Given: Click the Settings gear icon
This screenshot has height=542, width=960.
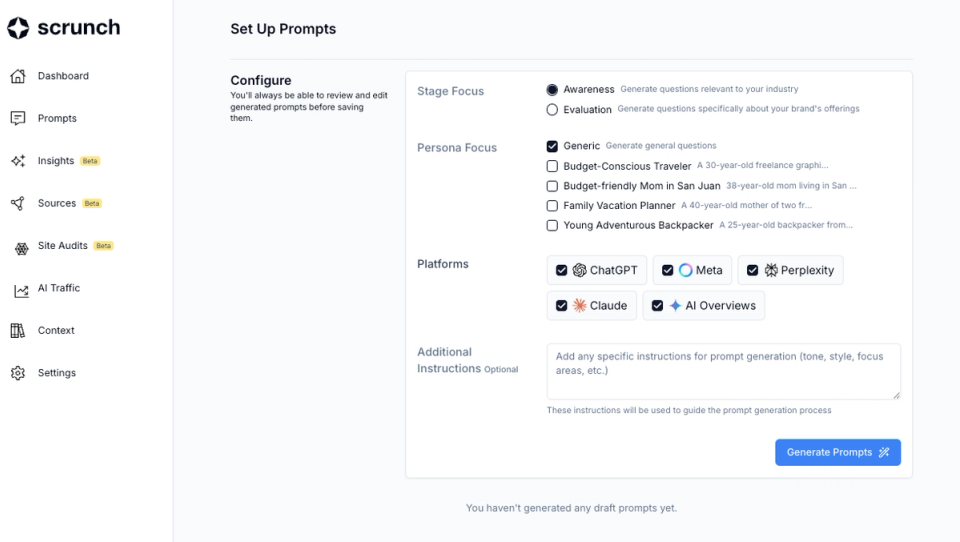Looking at the screenshot, I should (18, 373).
